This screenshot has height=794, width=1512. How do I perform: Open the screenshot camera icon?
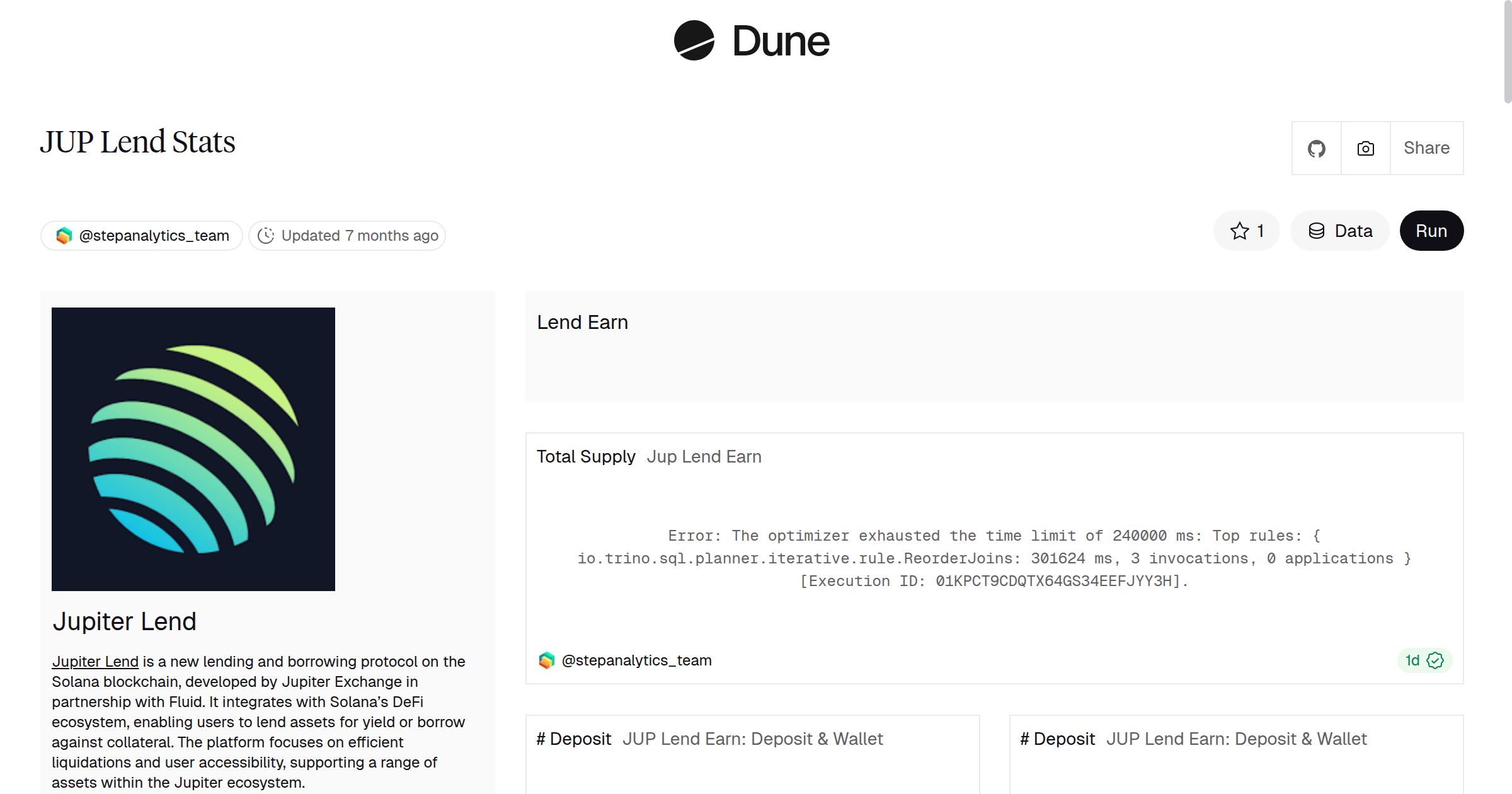[x=1365, y=148]
